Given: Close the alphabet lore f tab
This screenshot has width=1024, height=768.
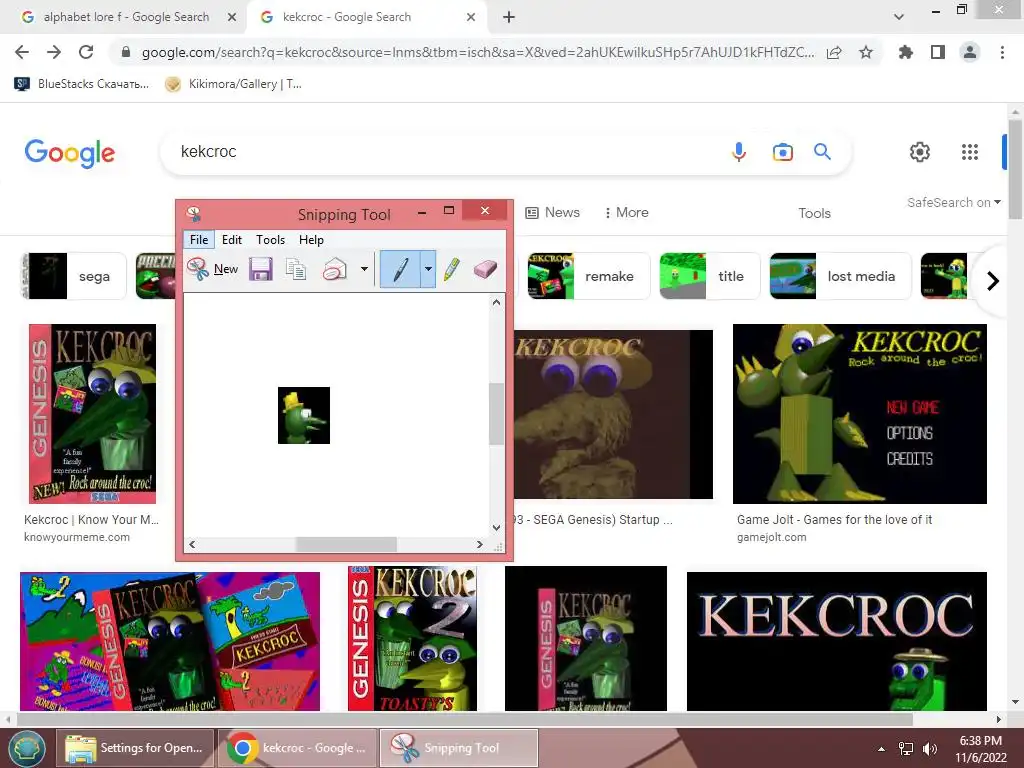Looking at the screenshot, I should pyautogui.click(x=232, y=17).
